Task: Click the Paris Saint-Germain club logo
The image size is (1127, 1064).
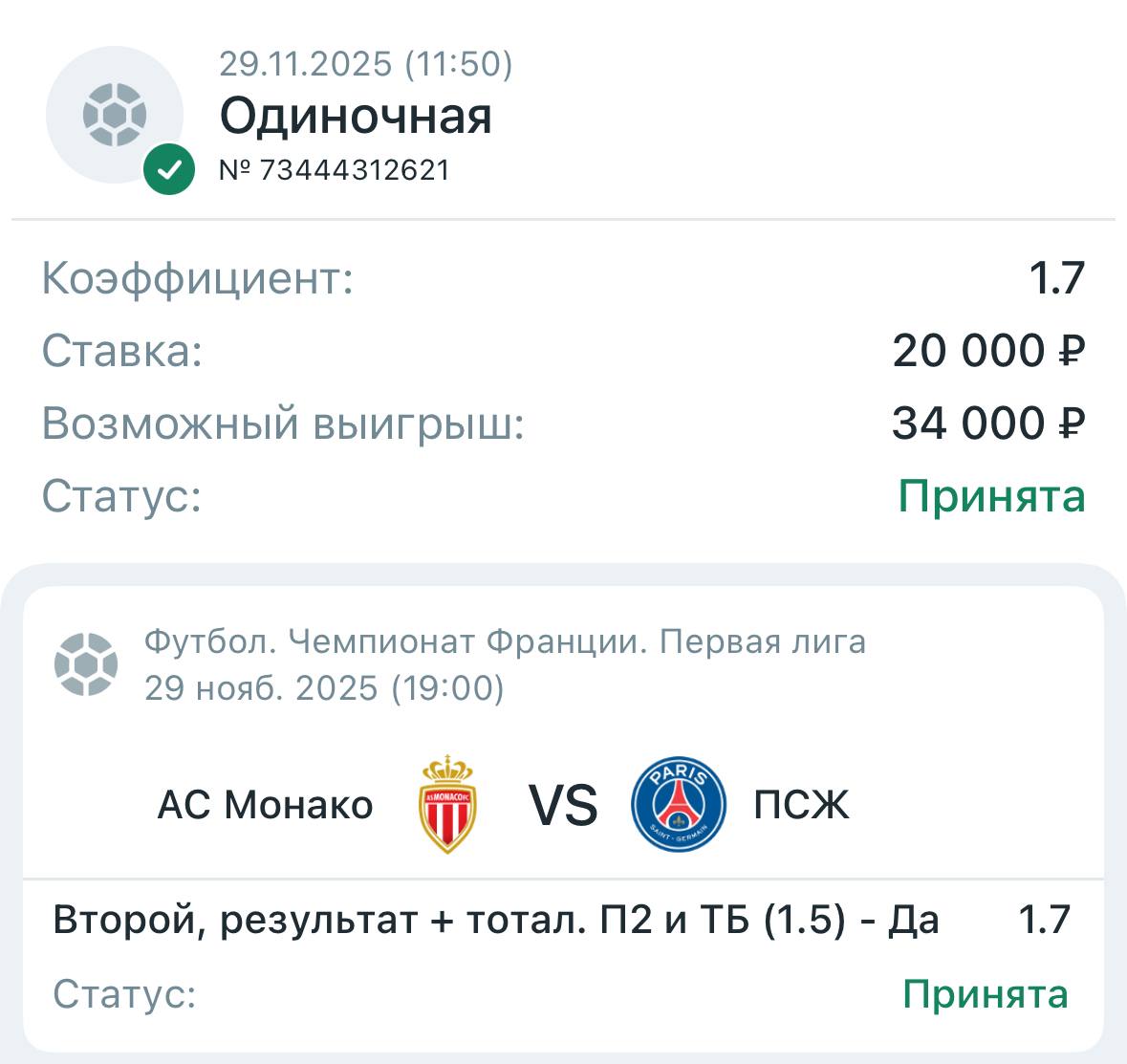Action: click(x=679, y=804)
